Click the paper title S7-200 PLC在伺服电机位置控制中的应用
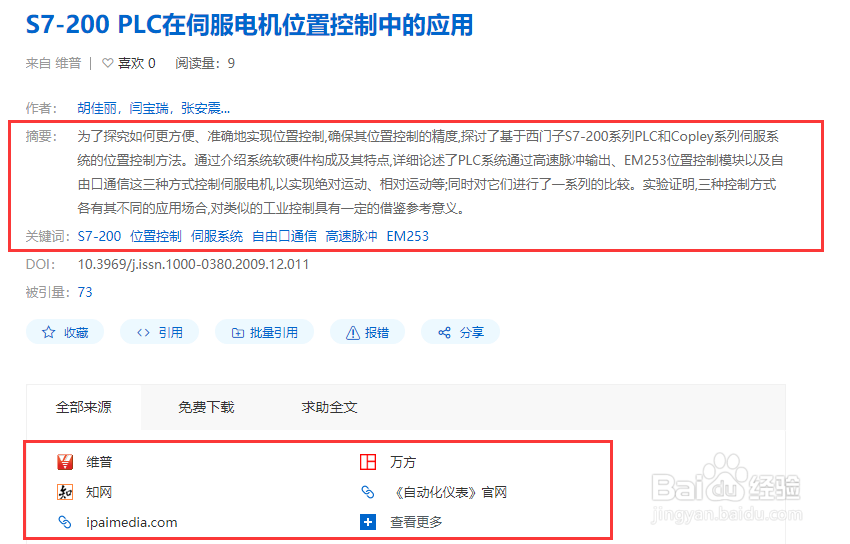 [250, 25]
